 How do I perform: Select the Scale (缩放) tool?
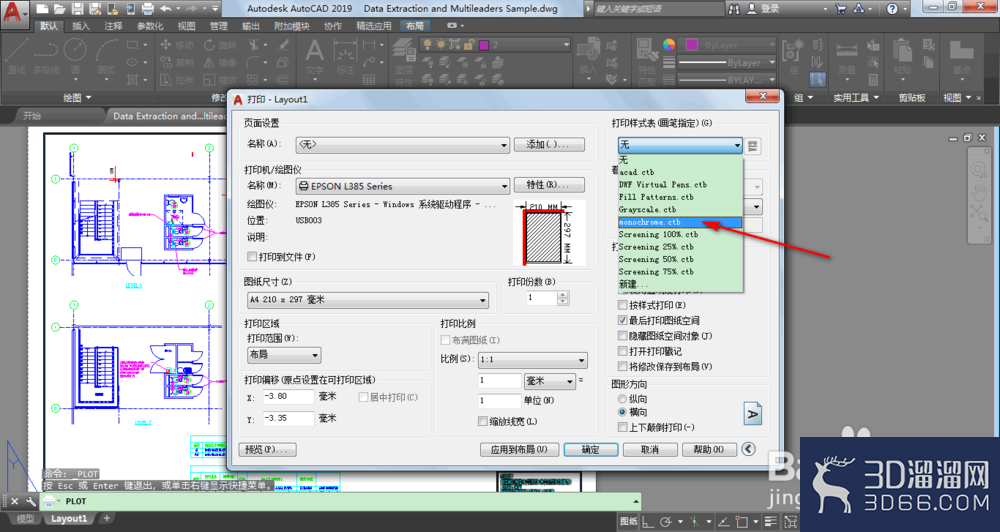click(220, 80)
